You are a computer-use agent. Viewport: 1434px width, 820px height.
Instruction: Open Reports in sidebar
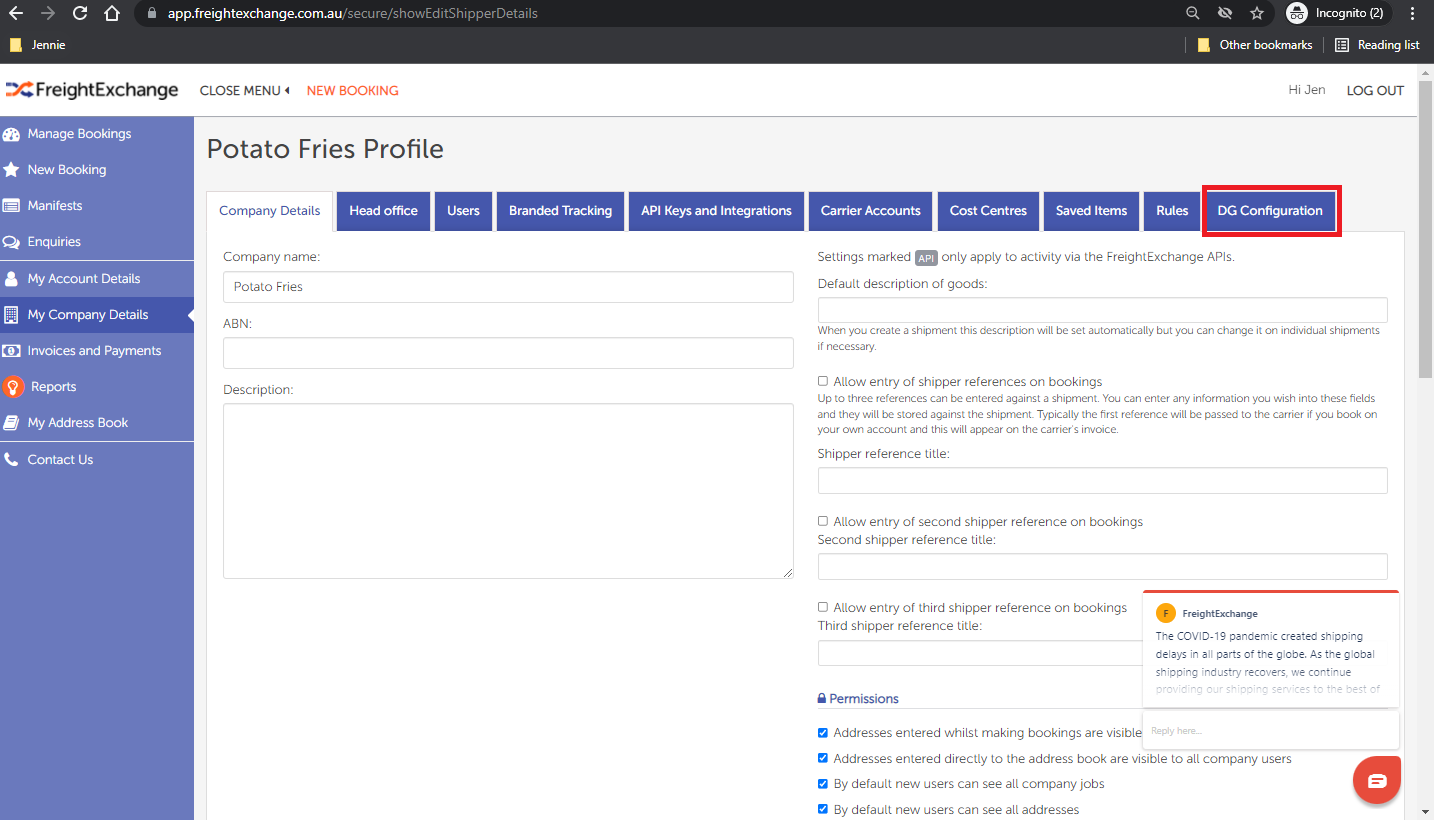[53, 387]
